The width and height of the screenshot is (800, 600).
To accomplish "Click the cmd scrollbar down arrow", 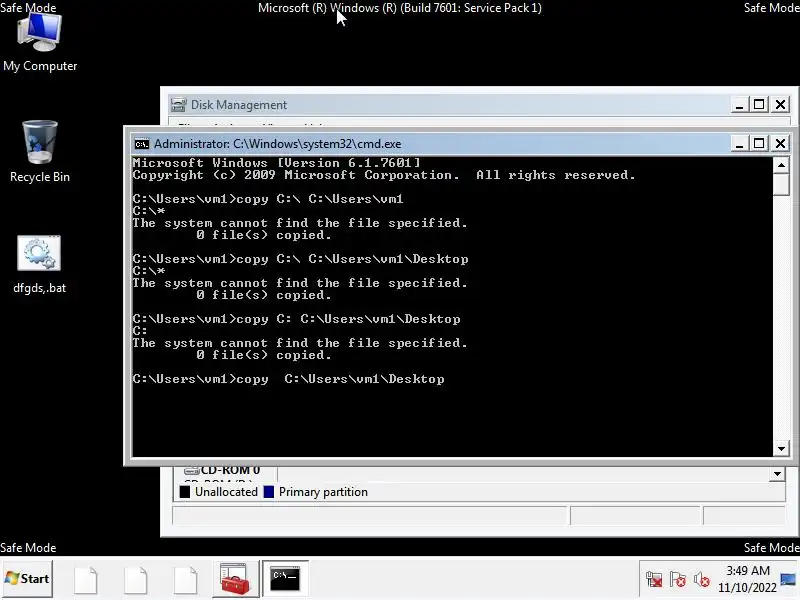I will (781, 449).
